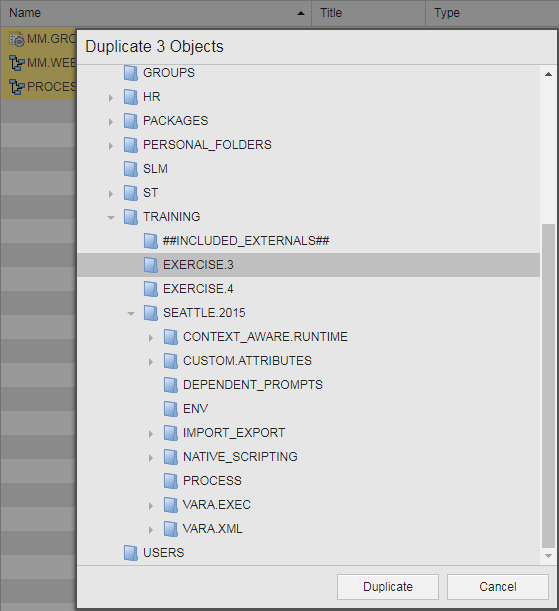This screenshot has width=559, height=611.
Task: Click the SLM folder icon
Action: pyautogui.click(x=130, y=169)
